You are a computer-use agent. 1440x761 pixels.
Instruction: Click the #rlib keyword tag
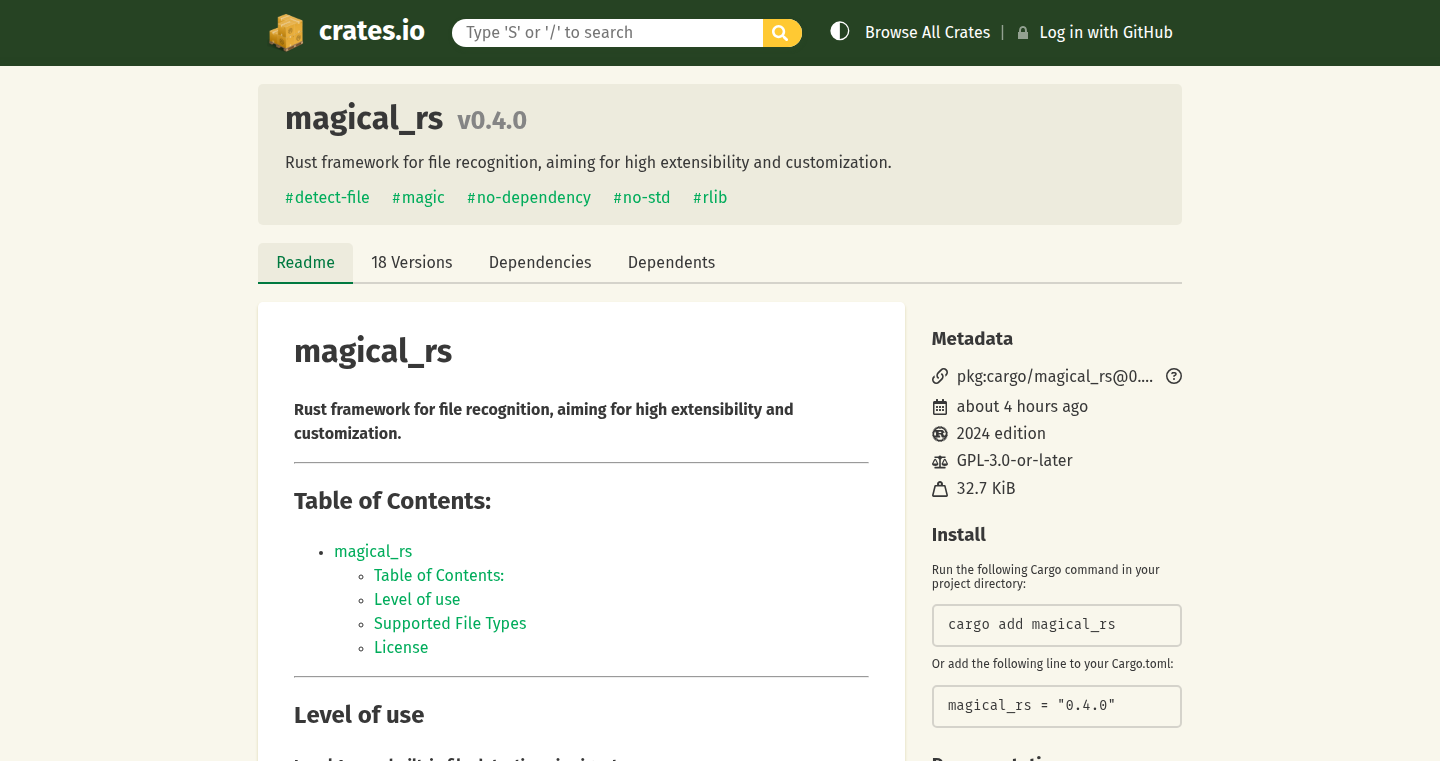710,198
